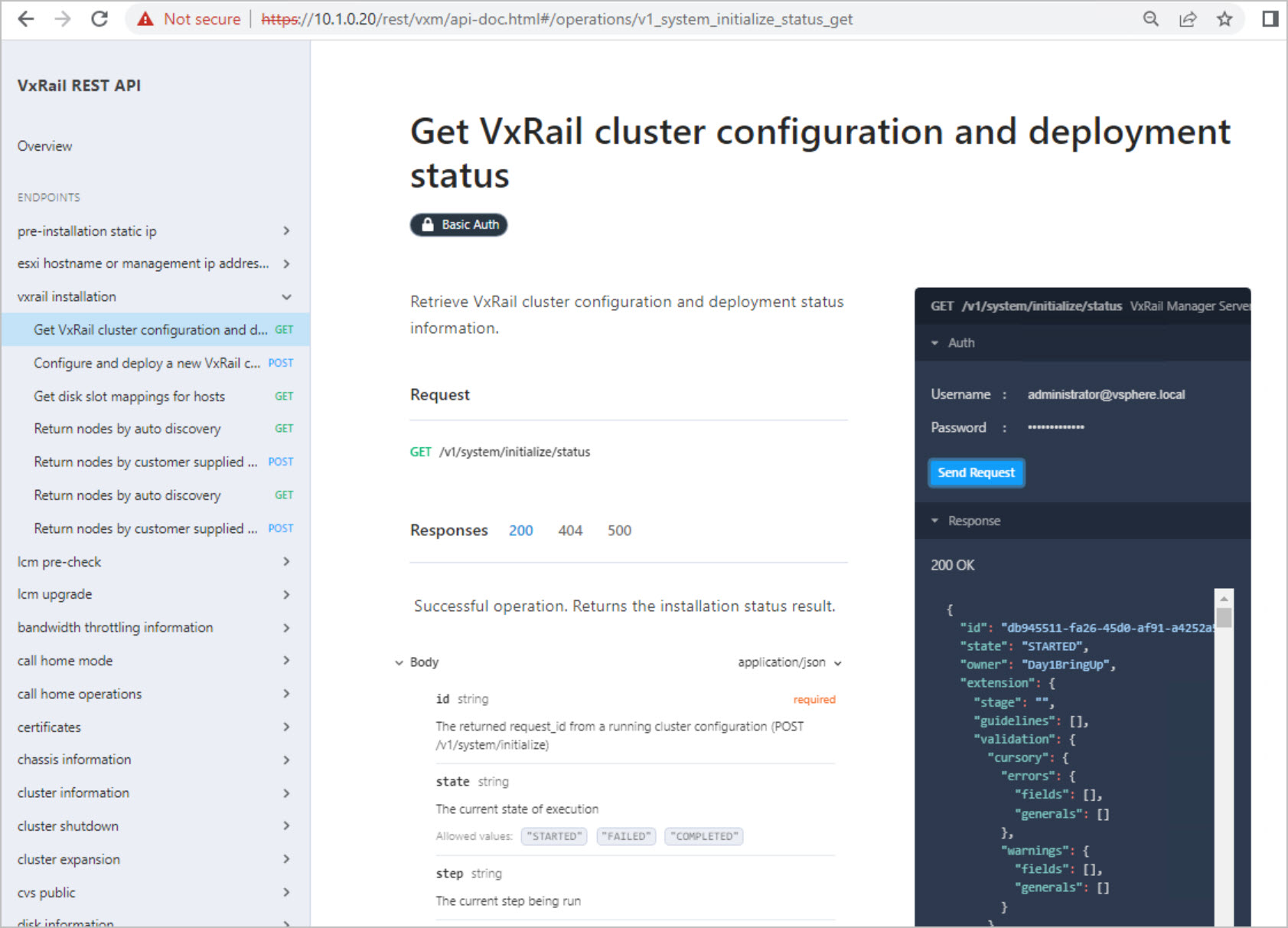
Task: Click the Not secure warning icon
Action: pyautogui.click(x=145, y=19)
